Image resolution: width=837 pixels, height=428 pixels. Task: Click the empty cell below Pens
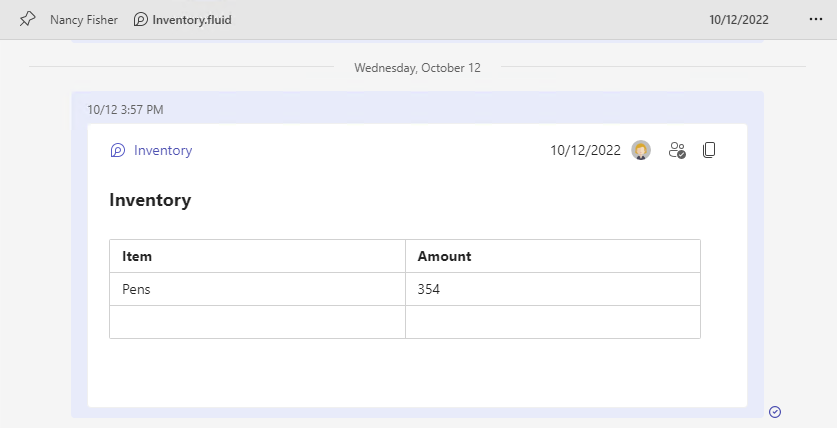point(257,322)
